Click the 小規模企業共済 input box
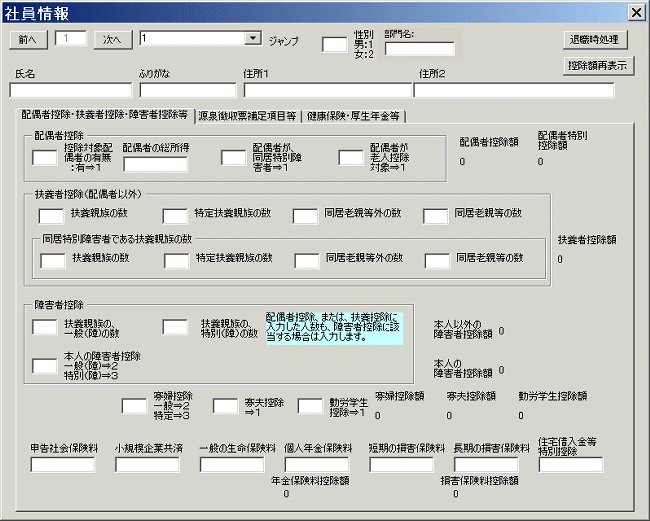Viewport: 650px width, 521px height. 147,464
